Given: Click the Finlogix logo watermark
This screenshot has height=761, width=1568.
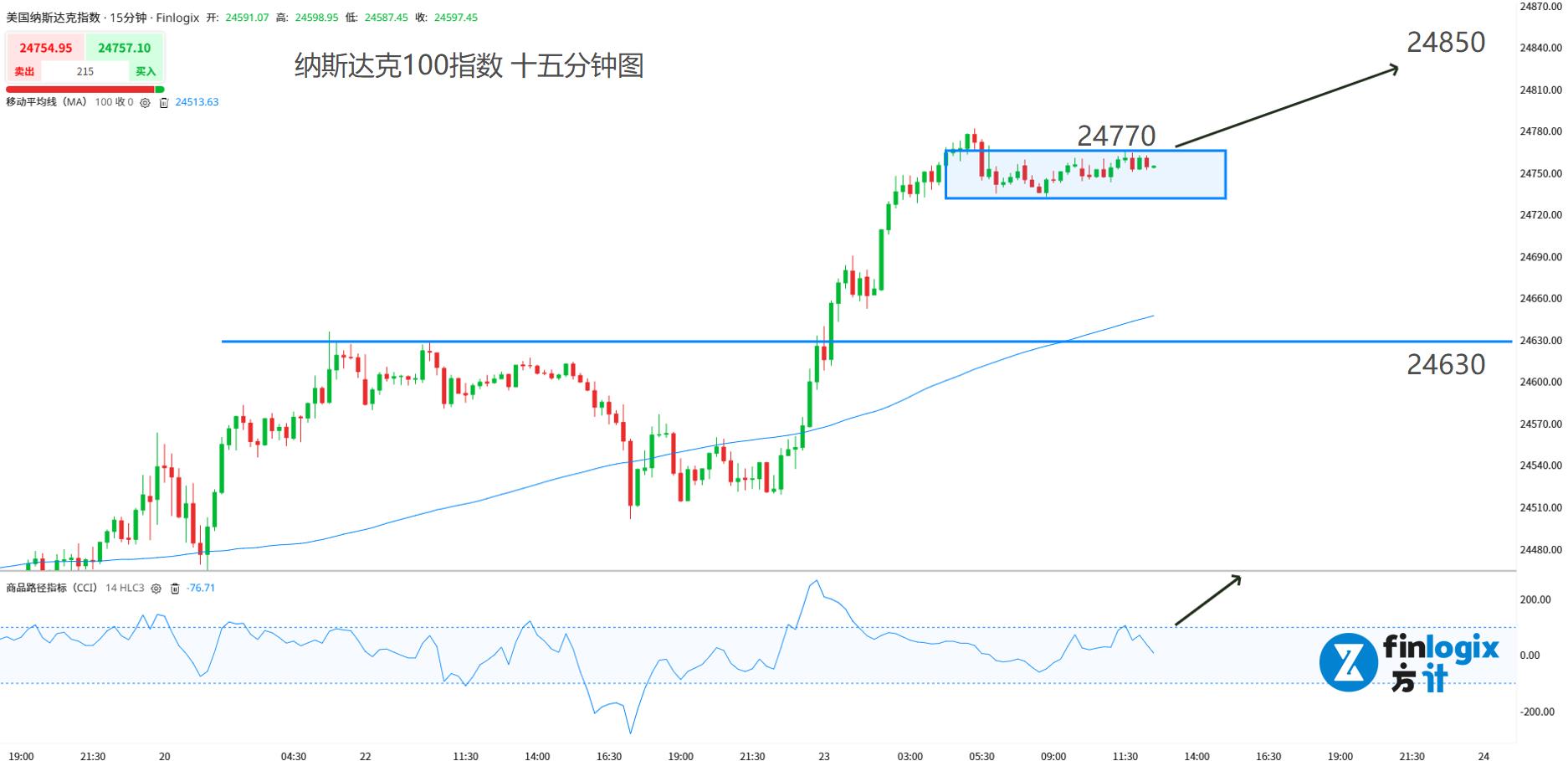Looking at the screenshot, I should pos(1409,661).
